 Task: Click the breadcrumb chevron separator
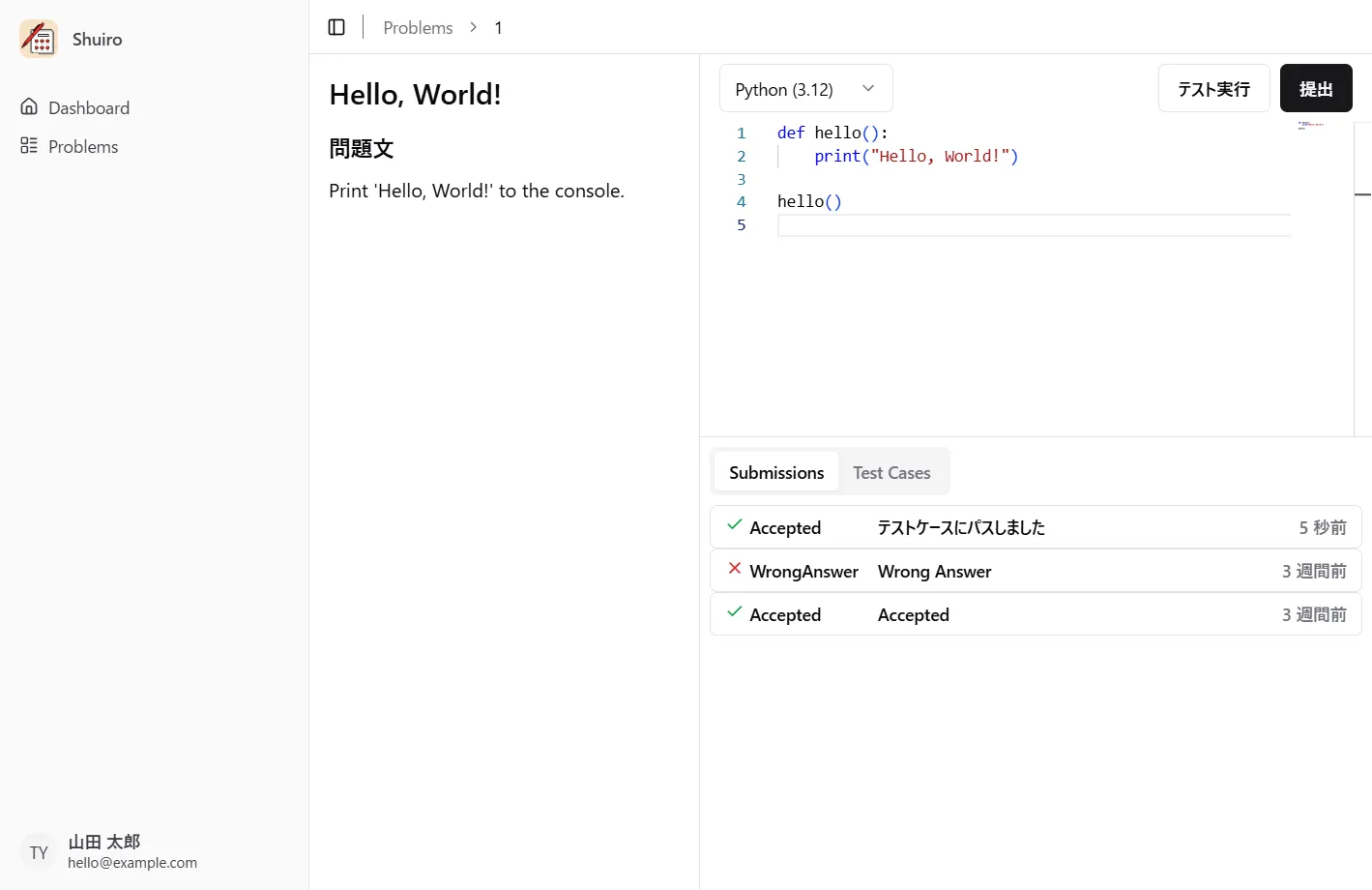point(474,27)
